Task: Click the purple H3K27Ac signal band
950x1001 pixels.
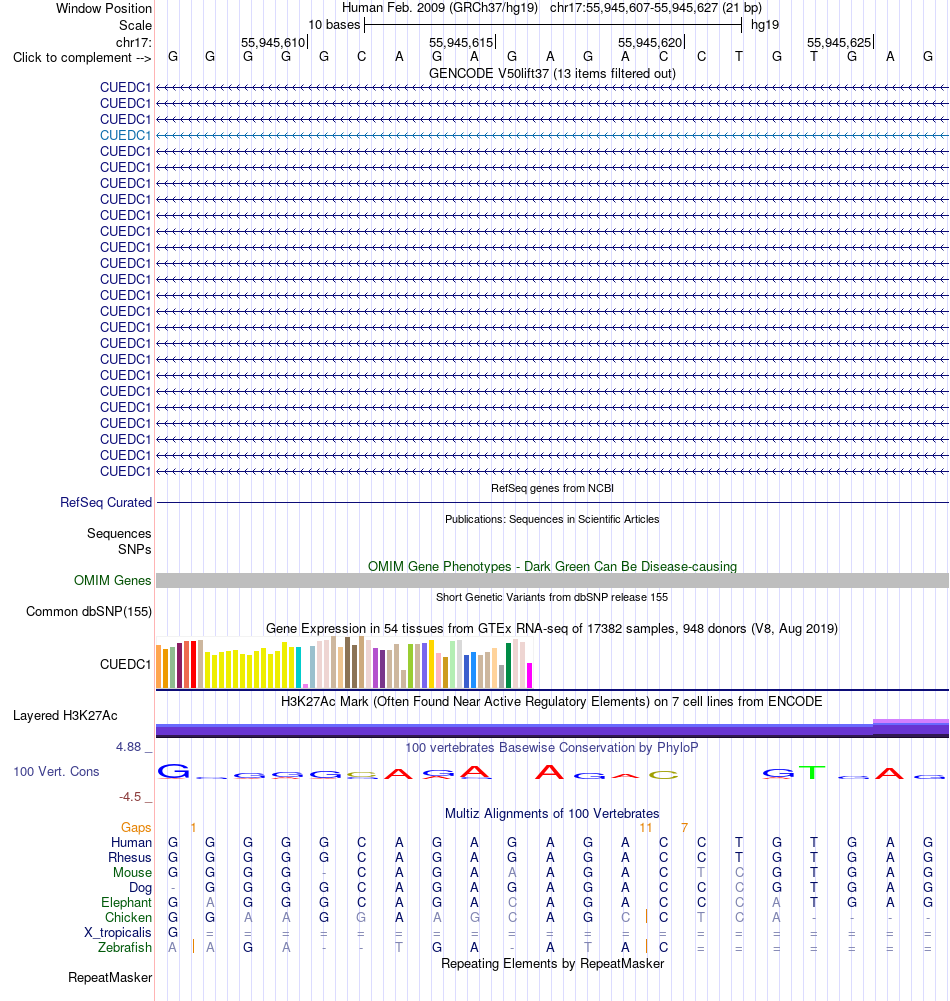Action: [552, 728]
